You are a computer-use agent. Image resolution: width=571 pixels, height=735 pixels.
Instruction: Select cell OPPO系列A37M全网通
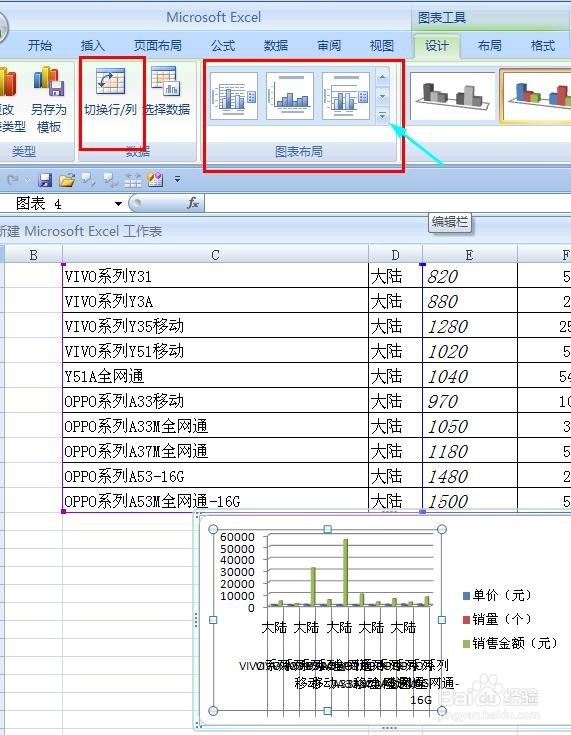(215, 450)
